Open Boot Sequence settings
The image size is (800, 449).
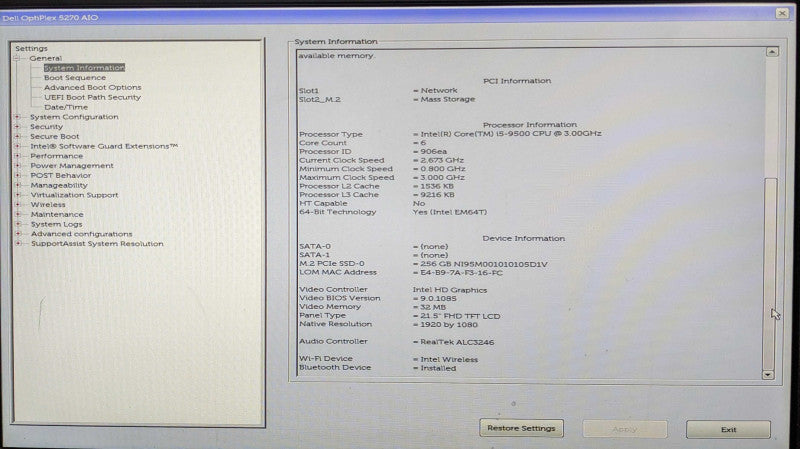click(x=75, y=78)
